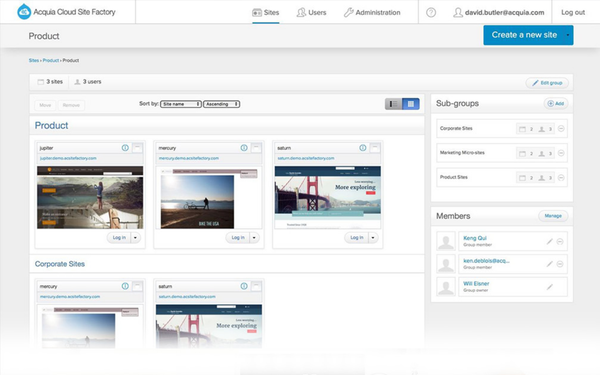Expand the Create a new site arrow
This screenshot has height=375, width=600.
pyautogui.click(x=568, y=35)
